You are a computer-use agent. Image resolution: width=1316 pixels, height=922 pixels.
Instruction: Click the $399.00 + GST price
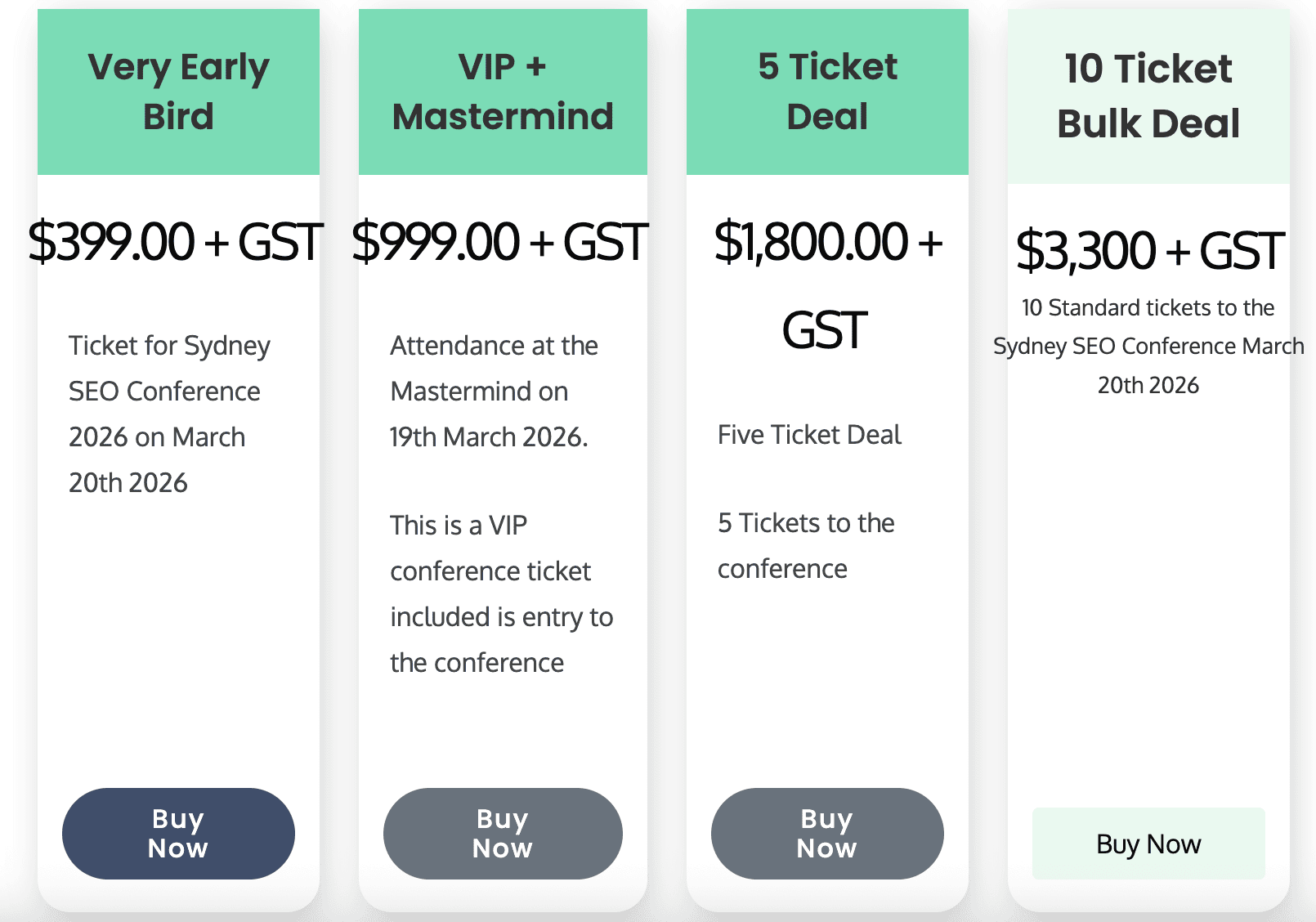pos(176,242)
